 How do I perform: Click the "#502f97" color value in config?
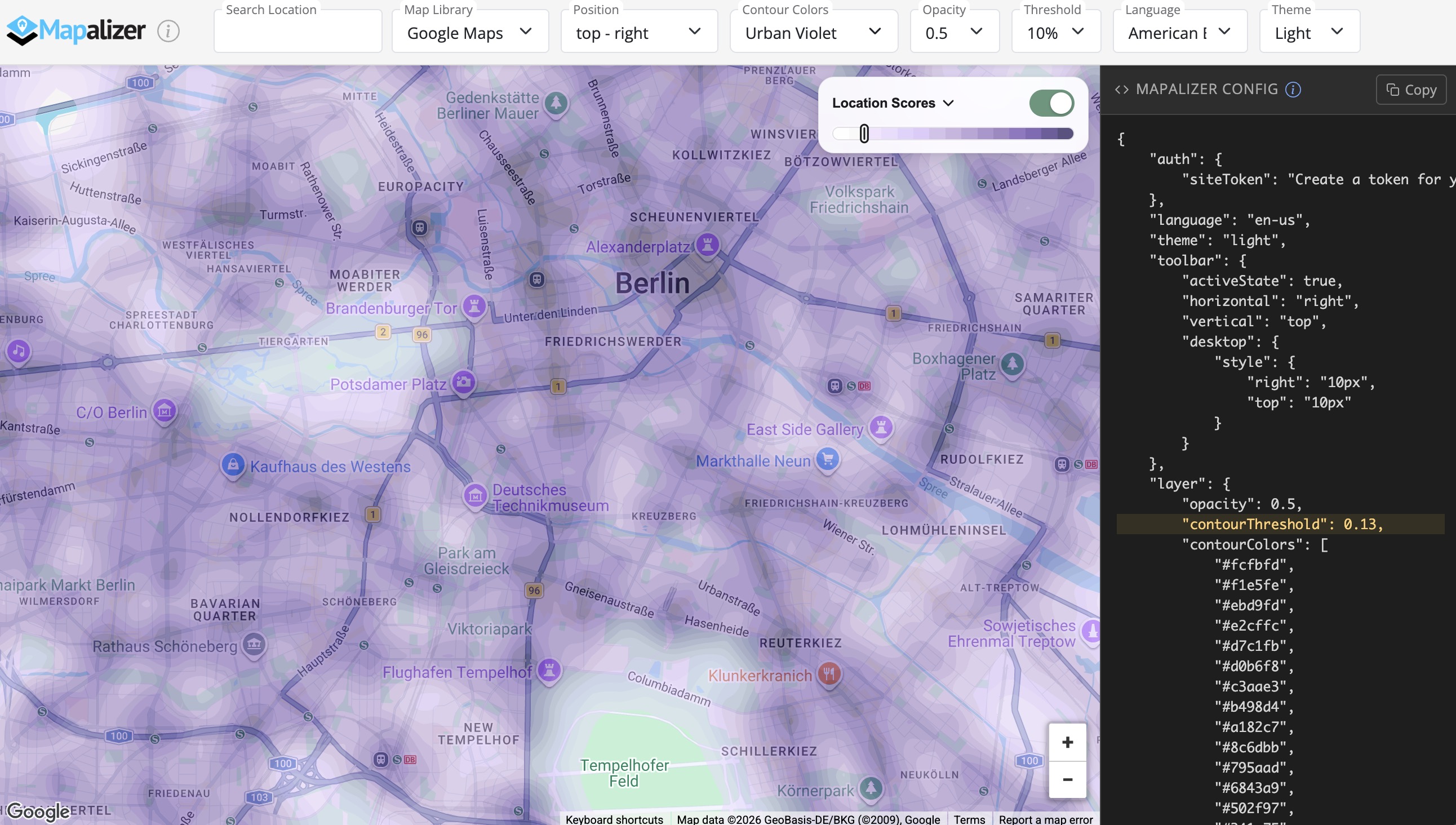coord(1254,808)
